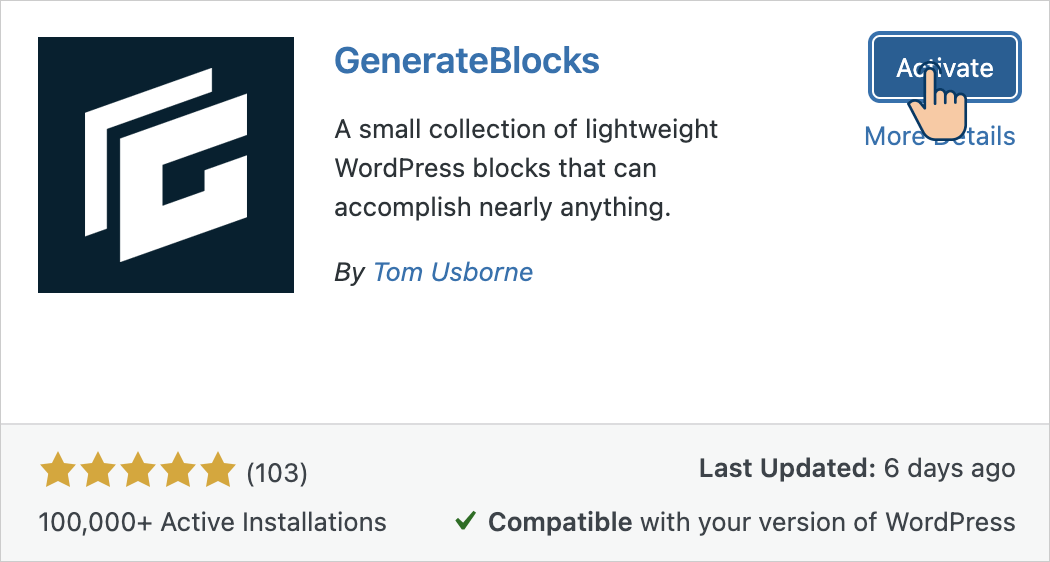Click the fifth gold rating star
The image size is (1050, 562).
(x=218, y=470)
